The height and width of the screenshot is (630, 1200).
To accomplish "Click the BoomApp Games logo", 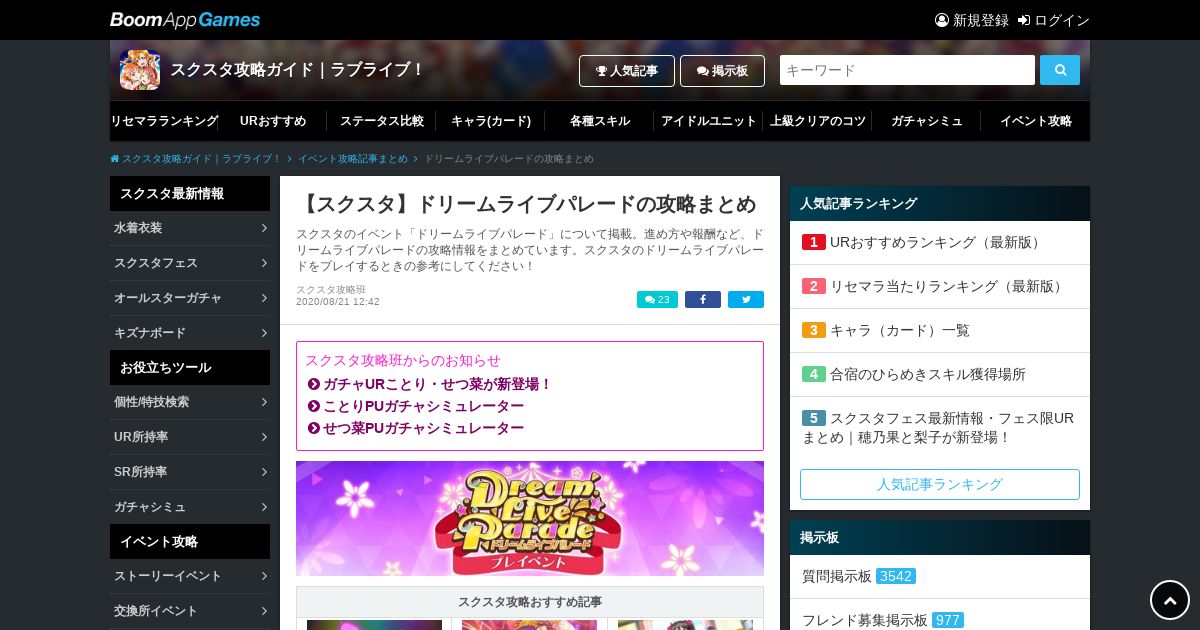I will [185, 20].
